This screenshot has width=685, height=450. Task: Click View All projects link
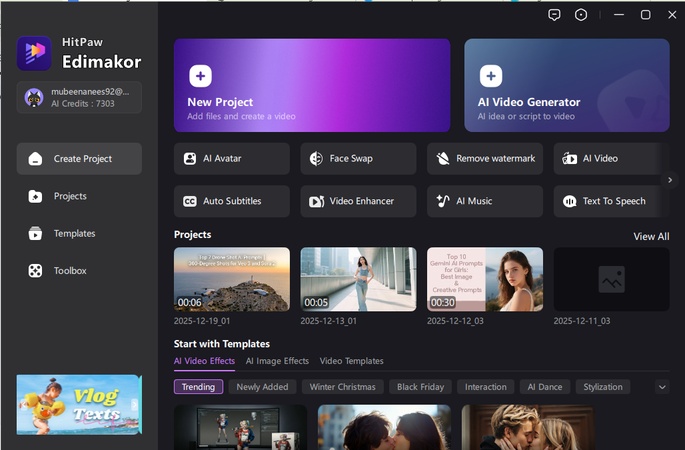[x=651, y=236]
